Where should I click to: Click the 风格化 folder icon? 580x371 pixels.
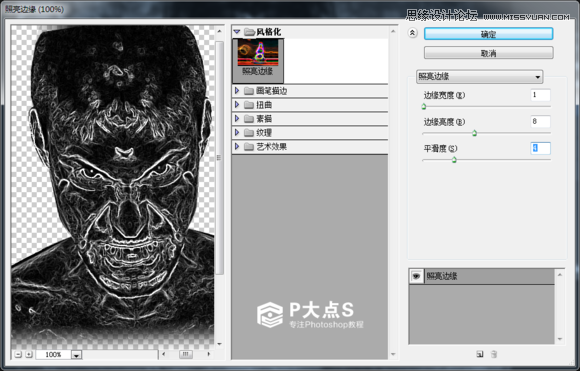click(249, 32)
